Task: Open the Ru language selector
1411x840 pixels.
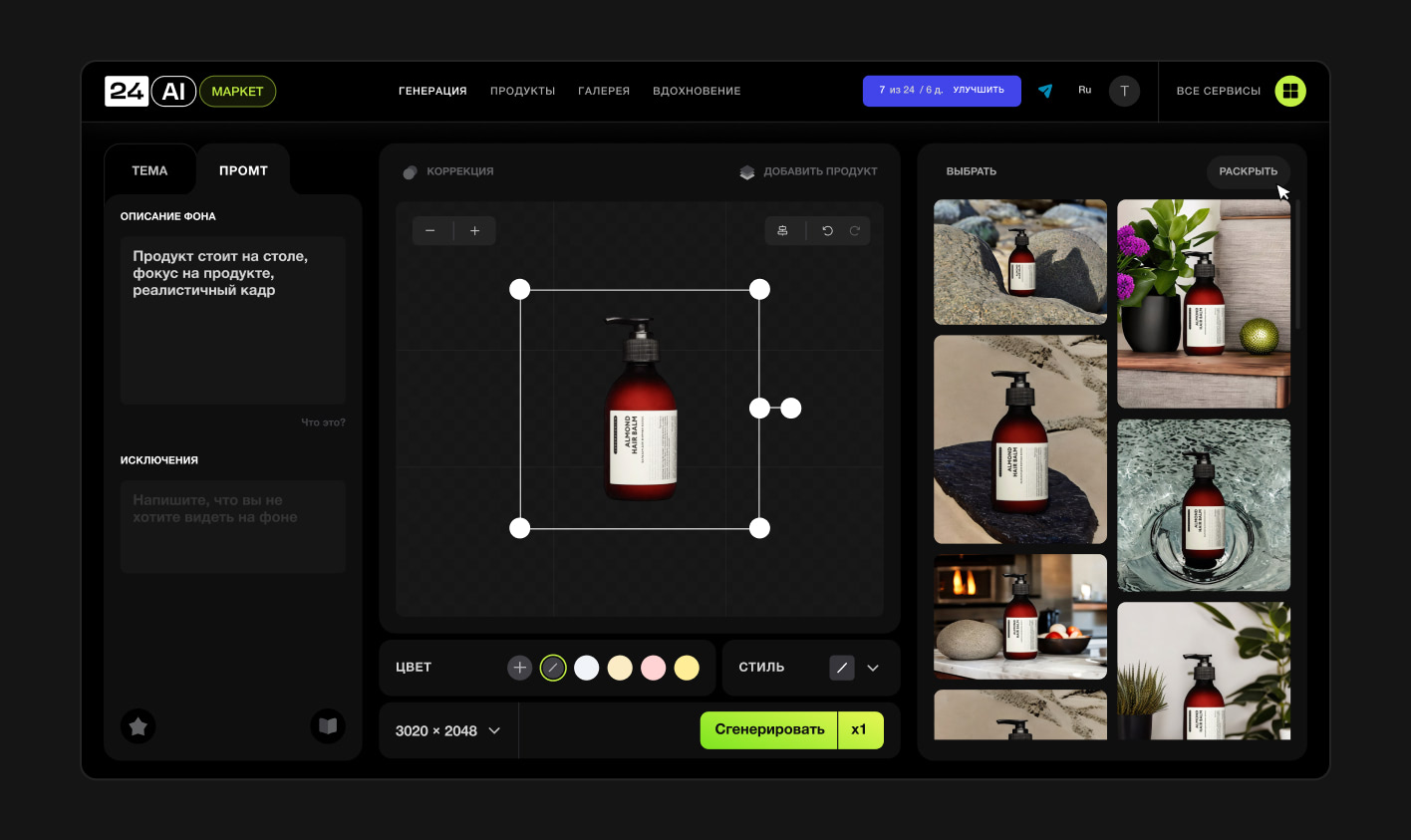Action: pyautogui.click(x=1085, y=90)
